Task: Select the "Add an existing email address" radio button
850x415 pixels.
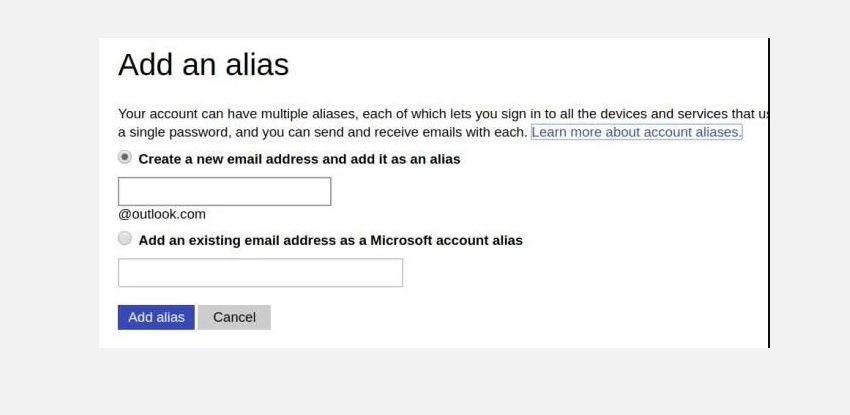Action: click(125, 239)
